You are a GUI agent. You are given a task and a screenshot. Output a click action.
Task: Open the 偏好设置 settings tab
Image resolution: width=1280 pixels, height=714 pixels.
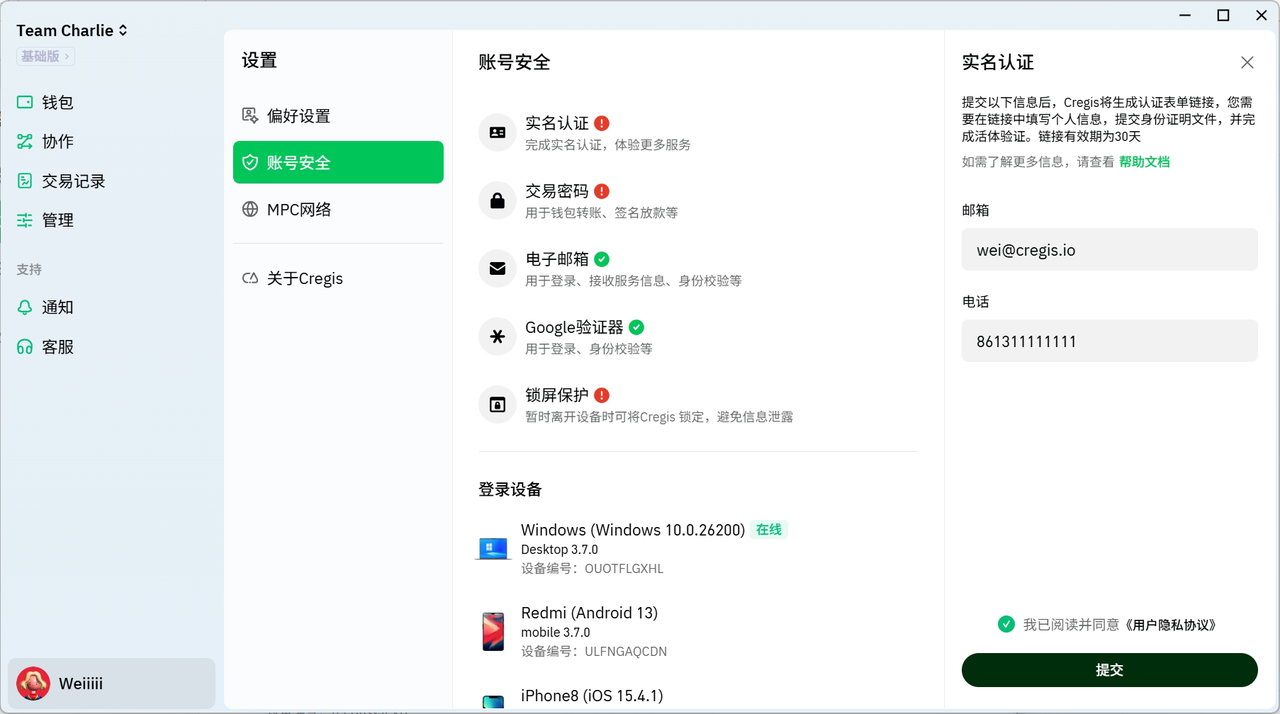(x=297, y=116)
